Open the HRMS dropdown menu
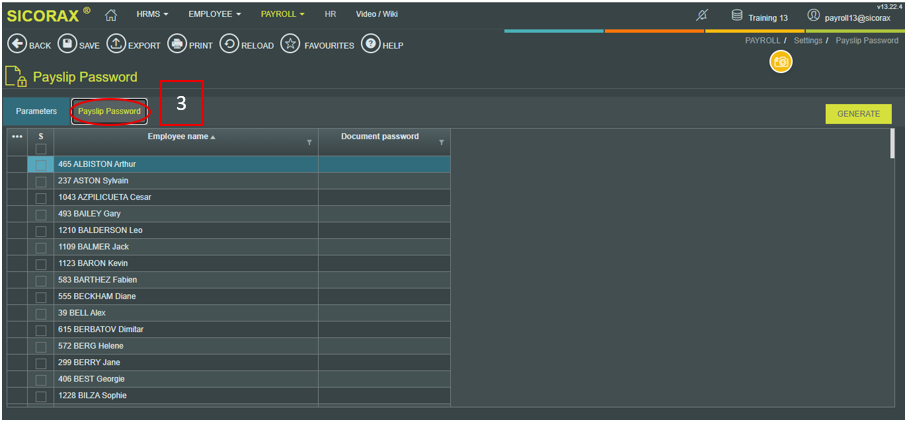This screenshot has height=423, width=907. pos(152,15)
